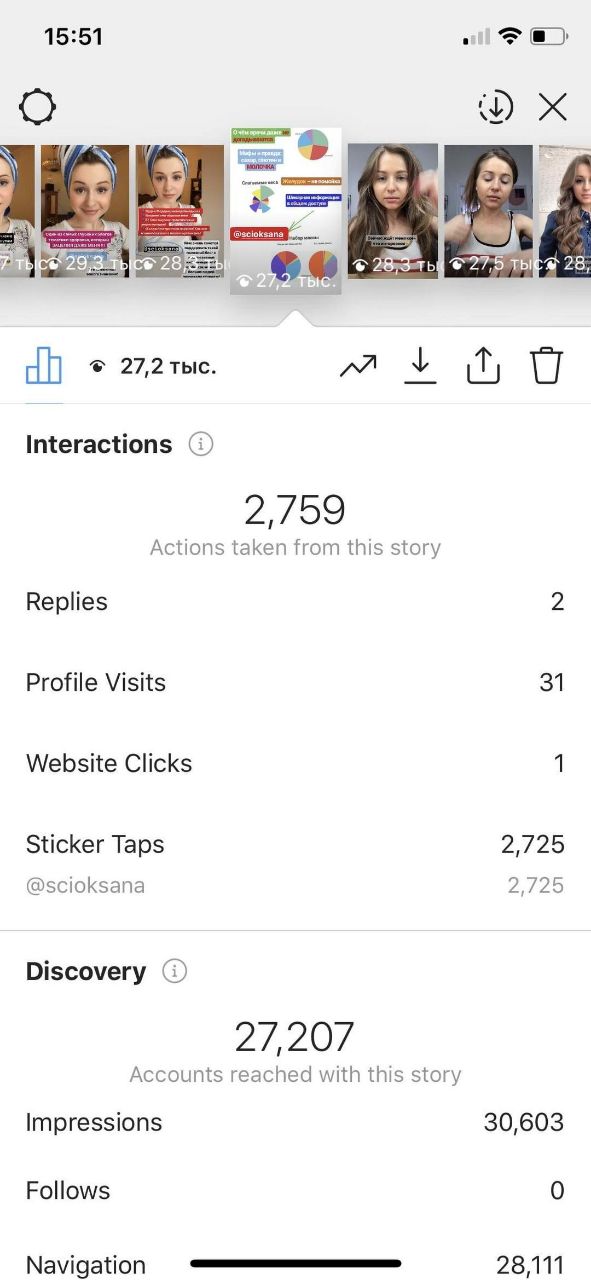Select the bar chart insights tab

click(44, 366)
